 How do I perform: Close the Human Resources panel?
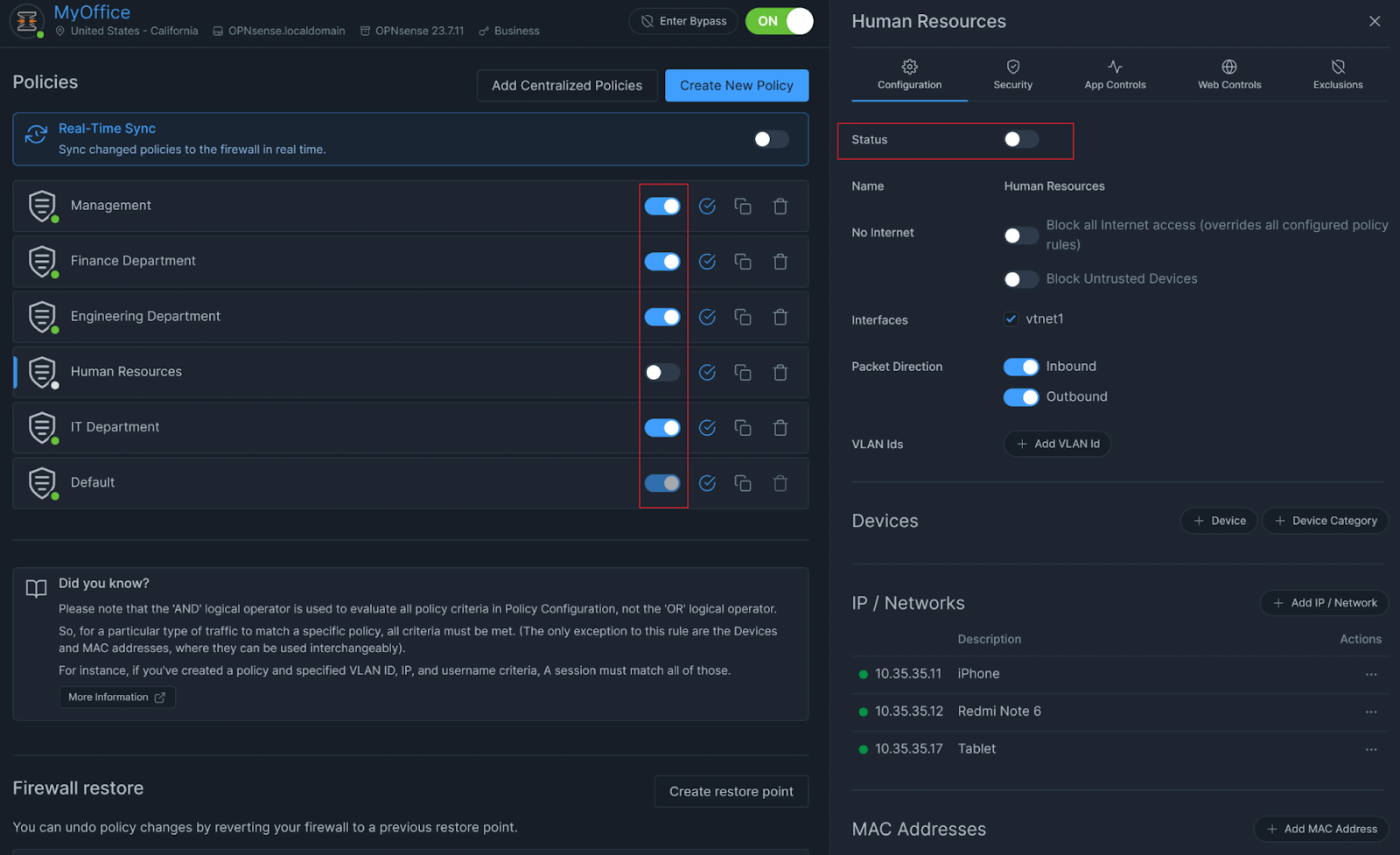click(1374, 21)
